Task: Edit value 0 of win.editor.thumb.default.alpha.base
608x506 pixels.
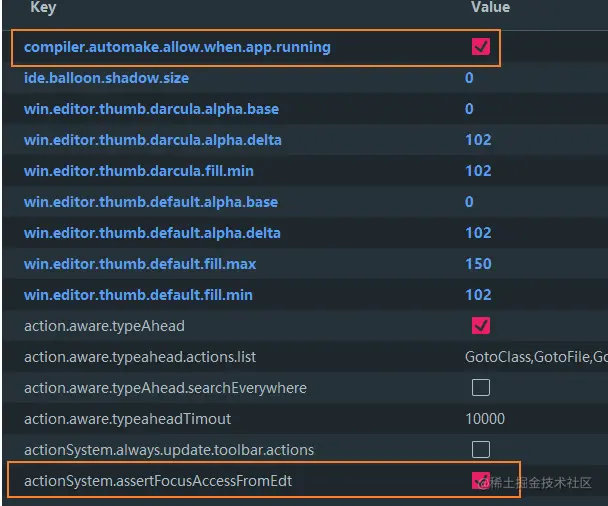Action: coord(469,202)
